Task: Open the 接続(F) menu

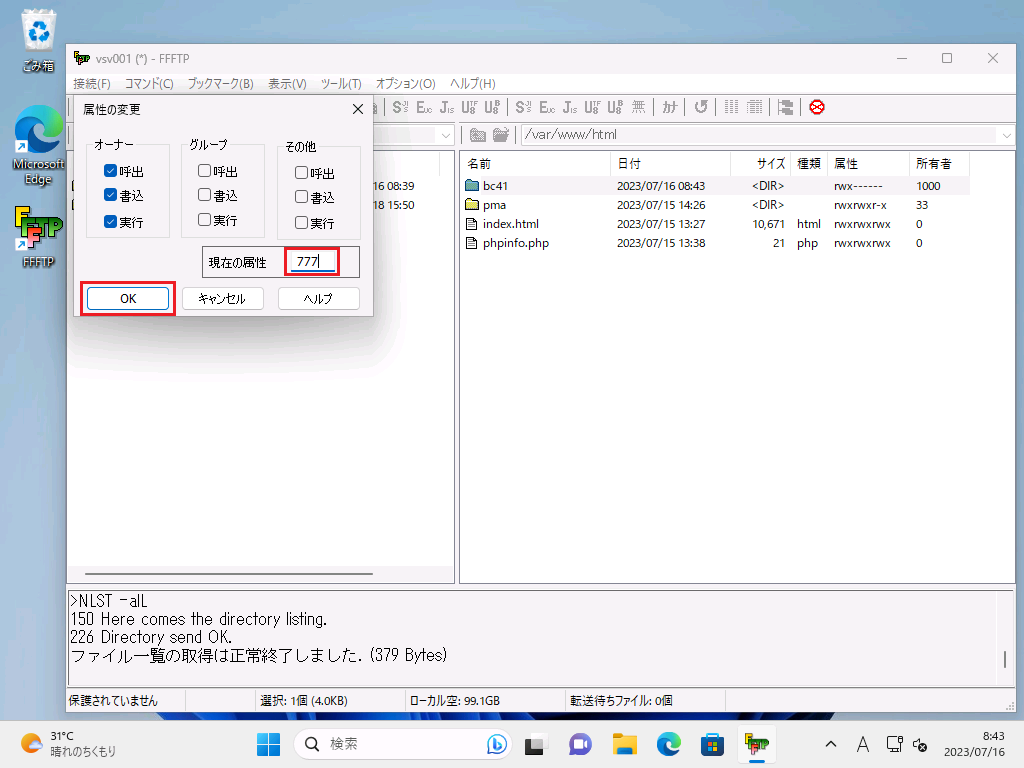Action: pyautogui.click(x=92, y=83)
